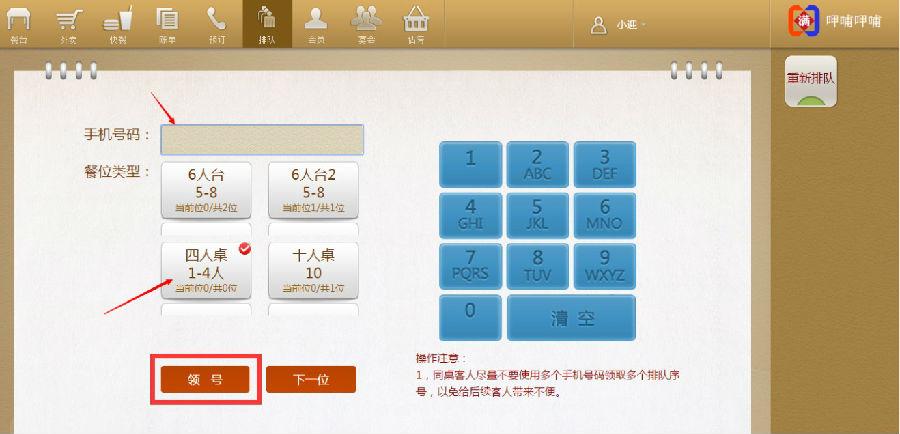Open the 柜台 counter icon
Viewport: 900px width, 434px height.
point(19,25)
